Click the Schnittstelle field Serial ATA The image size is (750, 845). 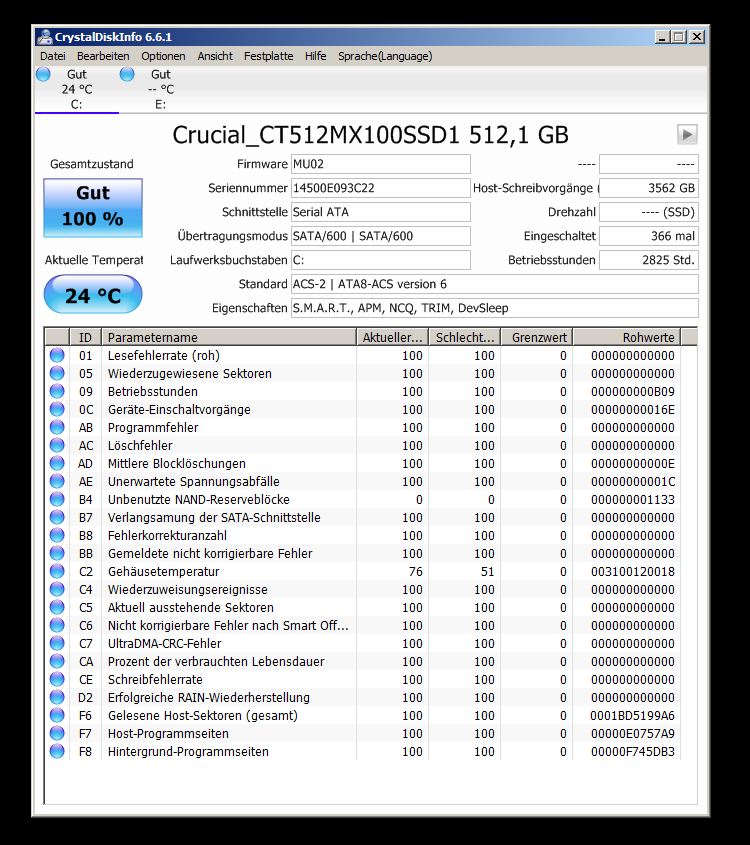point(380,212)
